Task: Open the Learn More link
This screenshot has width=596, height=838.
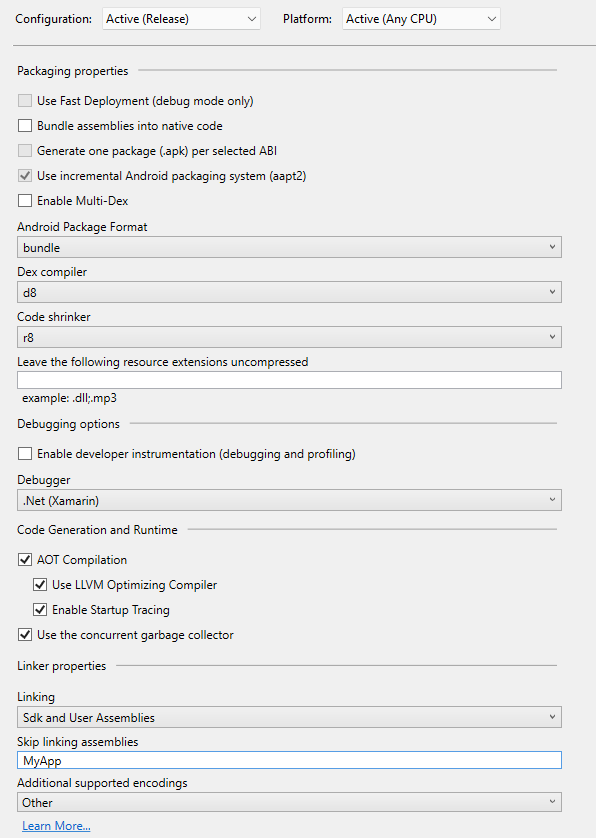Action: (x=56, y=825)
